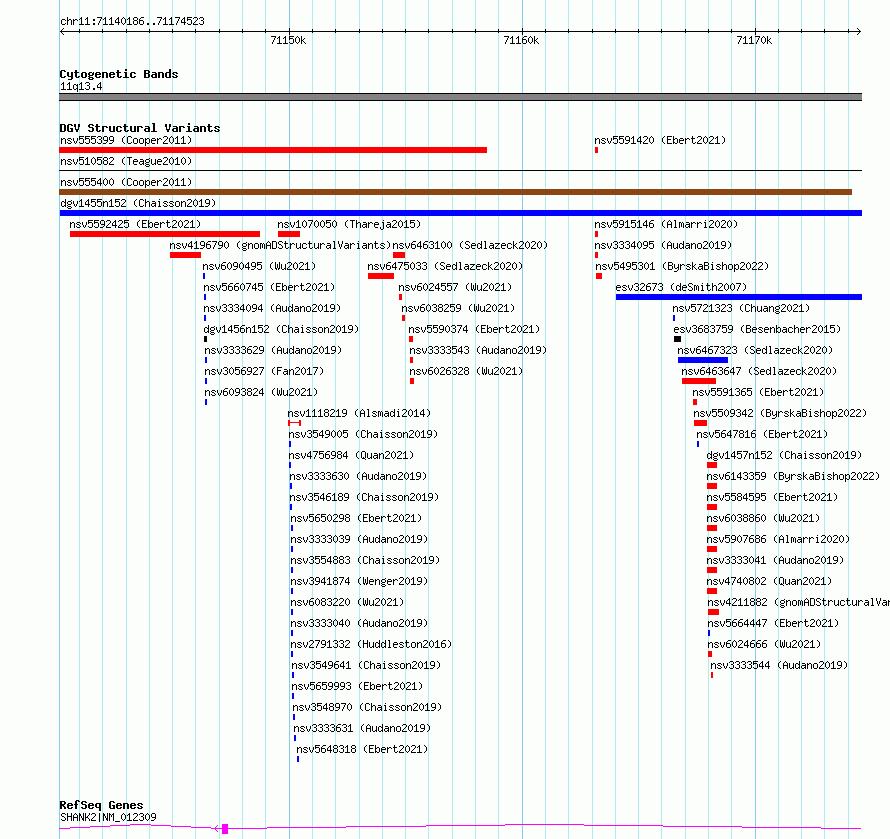Viewport: 890px width, 839px height.
Task: Click the blue esv32673 variant bar
Action: 739,297
